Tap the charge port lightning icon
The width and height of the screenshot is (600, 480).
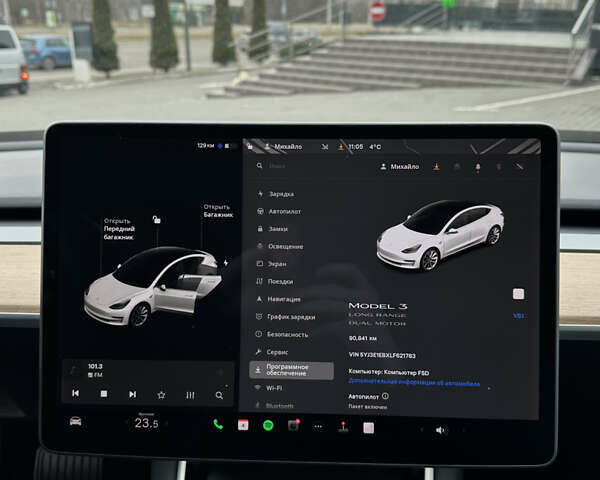(226, 263)
